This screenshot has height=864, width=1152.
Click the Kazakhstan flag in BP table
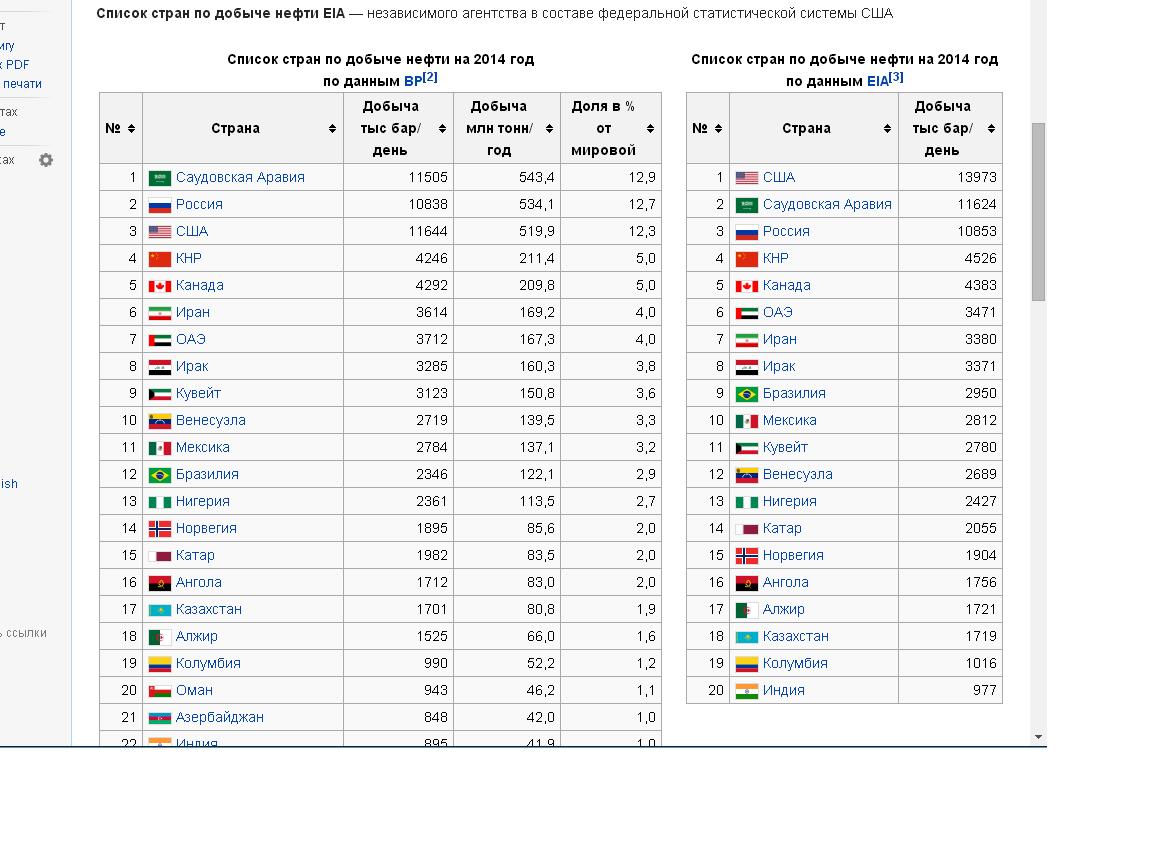click(159, 610)
